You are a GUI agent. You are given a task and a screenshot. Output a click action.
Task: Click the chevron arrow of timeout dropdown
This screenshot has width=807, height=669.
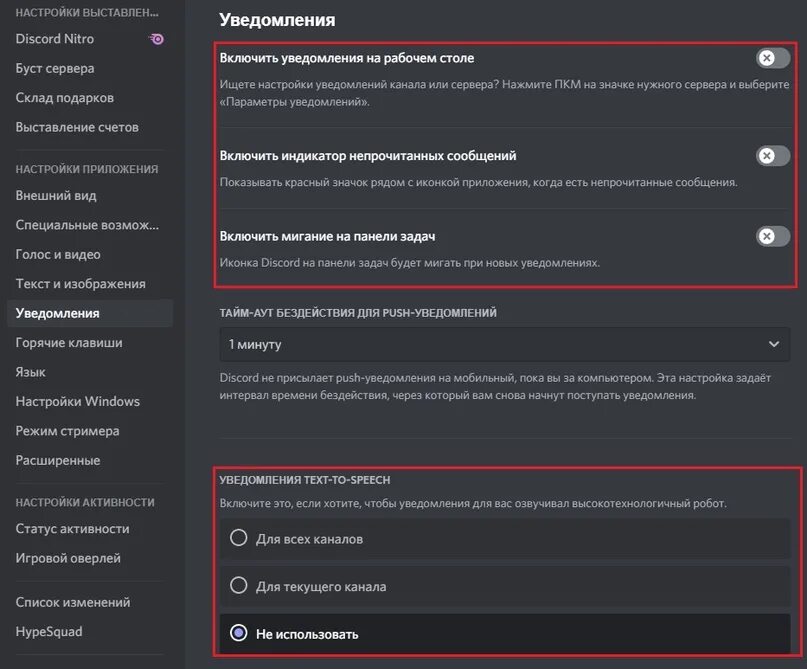pyautogui.click(x=773, y=344)
